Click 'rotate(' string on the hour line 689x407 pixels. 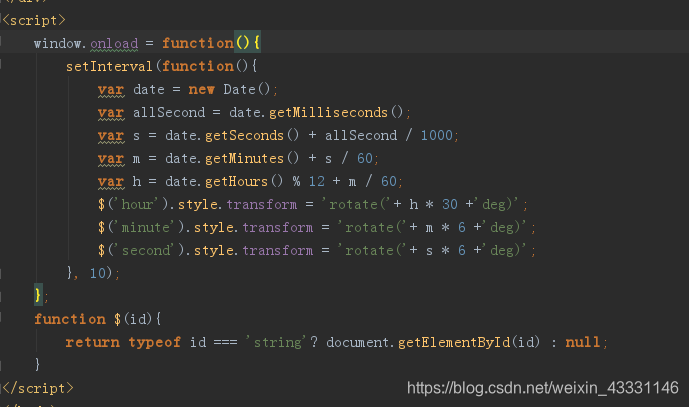click(355, 204)
